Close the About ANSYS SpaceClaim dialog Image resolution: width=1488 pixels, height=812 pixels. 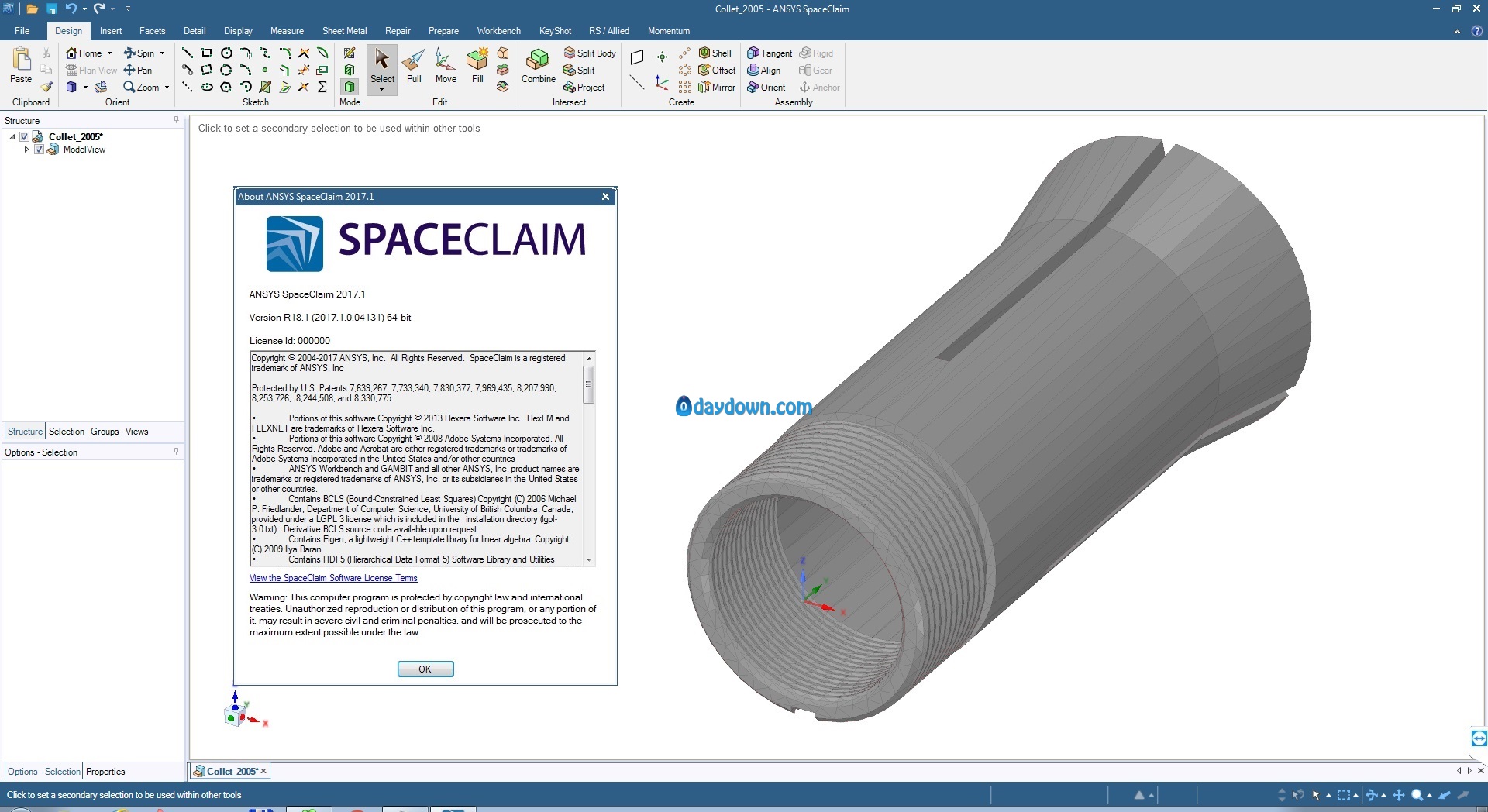click(606, 197)
